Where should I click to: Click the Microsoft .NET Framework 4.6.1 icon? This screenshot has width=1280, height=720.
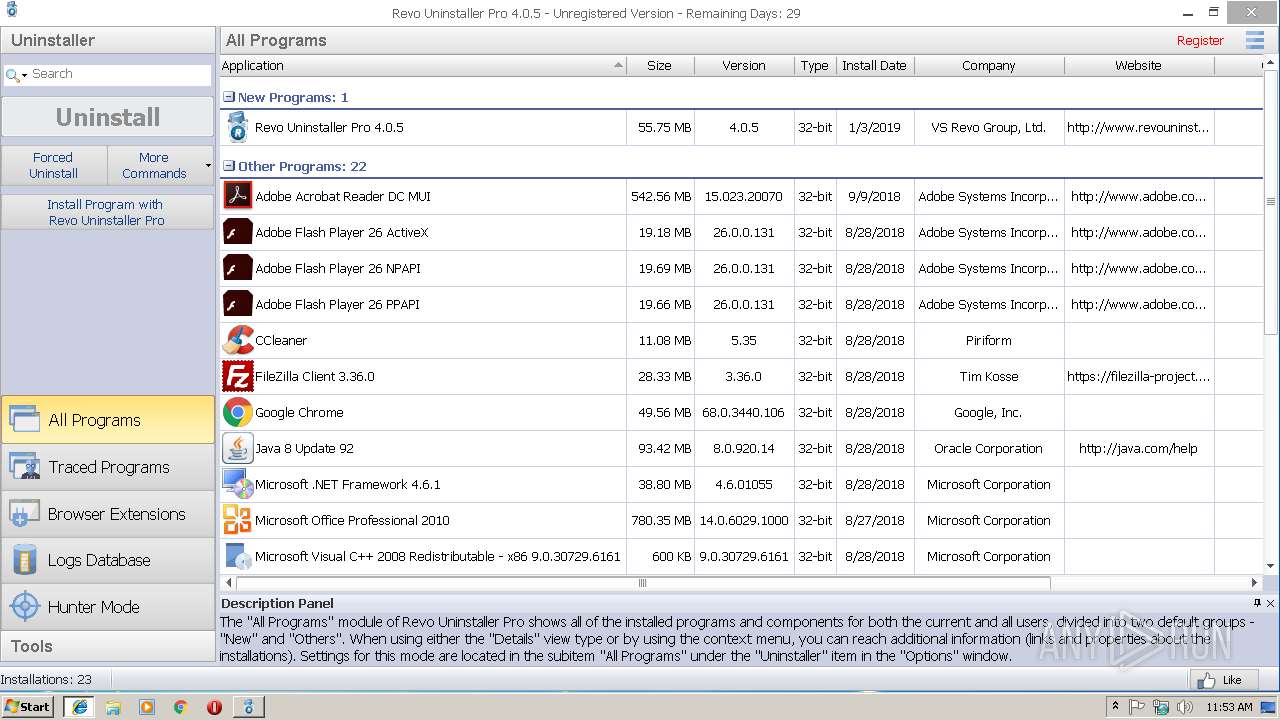pos(237,484)
